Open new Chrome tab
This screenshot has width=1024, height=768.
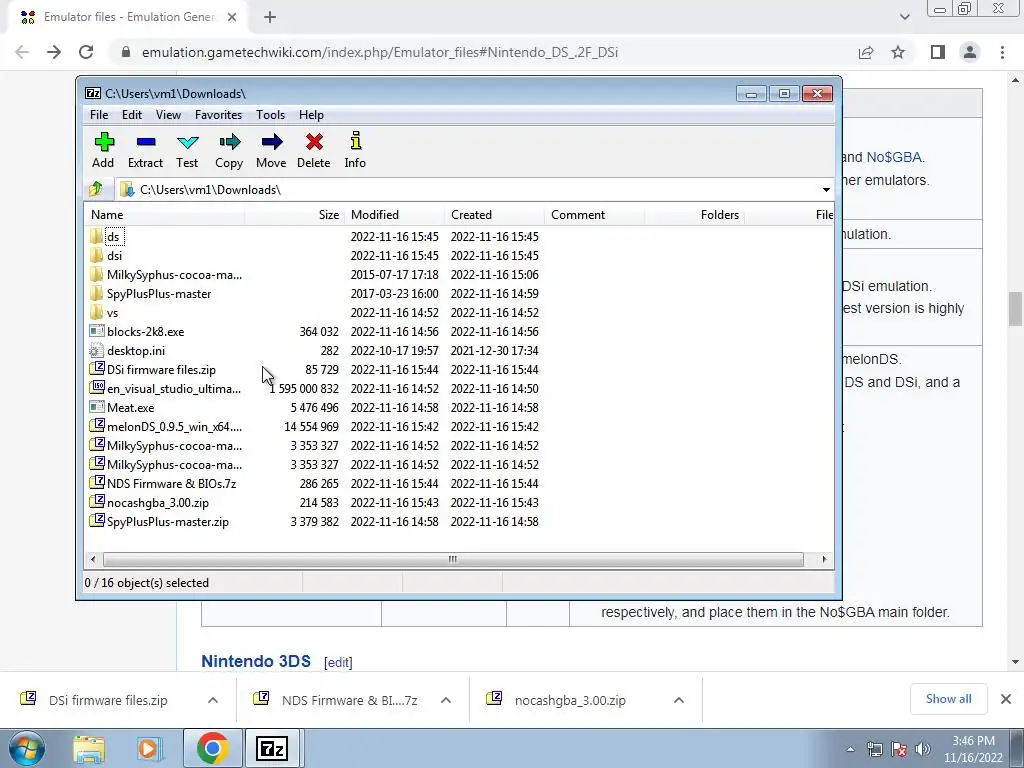pyautogui.click(x=270, y=18)
